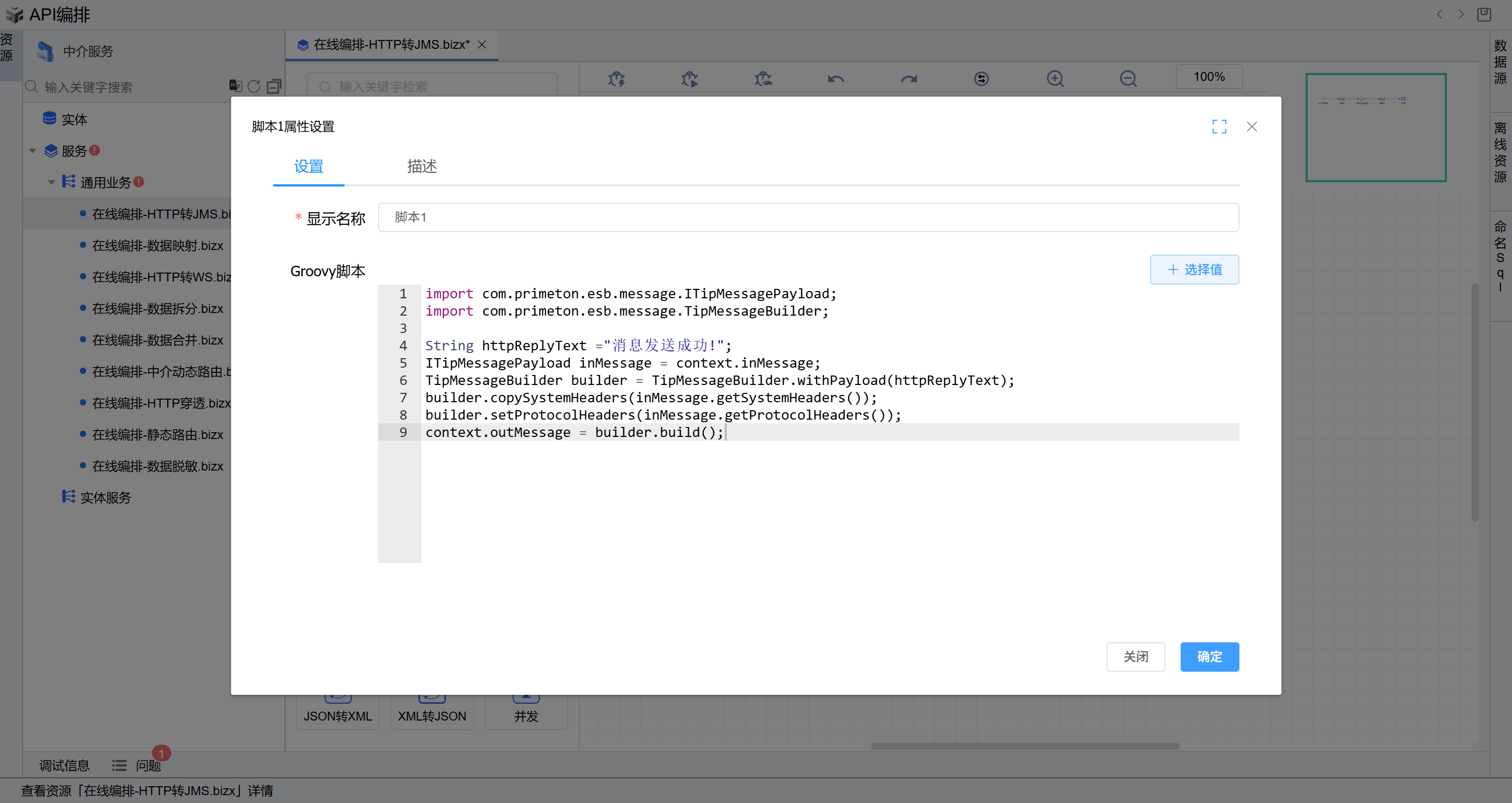The width and height of the screenshot is (1512, 803).
Task: Click the horizontal canvas scrollbar
Action: coord(1024,747)
